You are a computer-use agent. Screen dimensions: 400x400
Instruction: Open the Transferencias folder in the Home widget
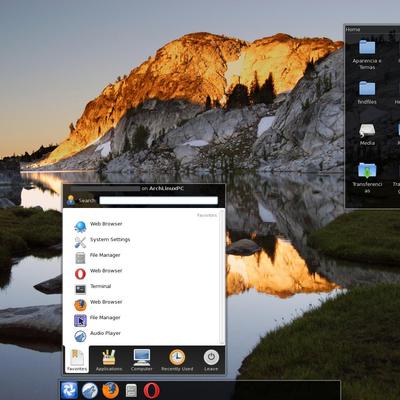[x=367, y=178]
